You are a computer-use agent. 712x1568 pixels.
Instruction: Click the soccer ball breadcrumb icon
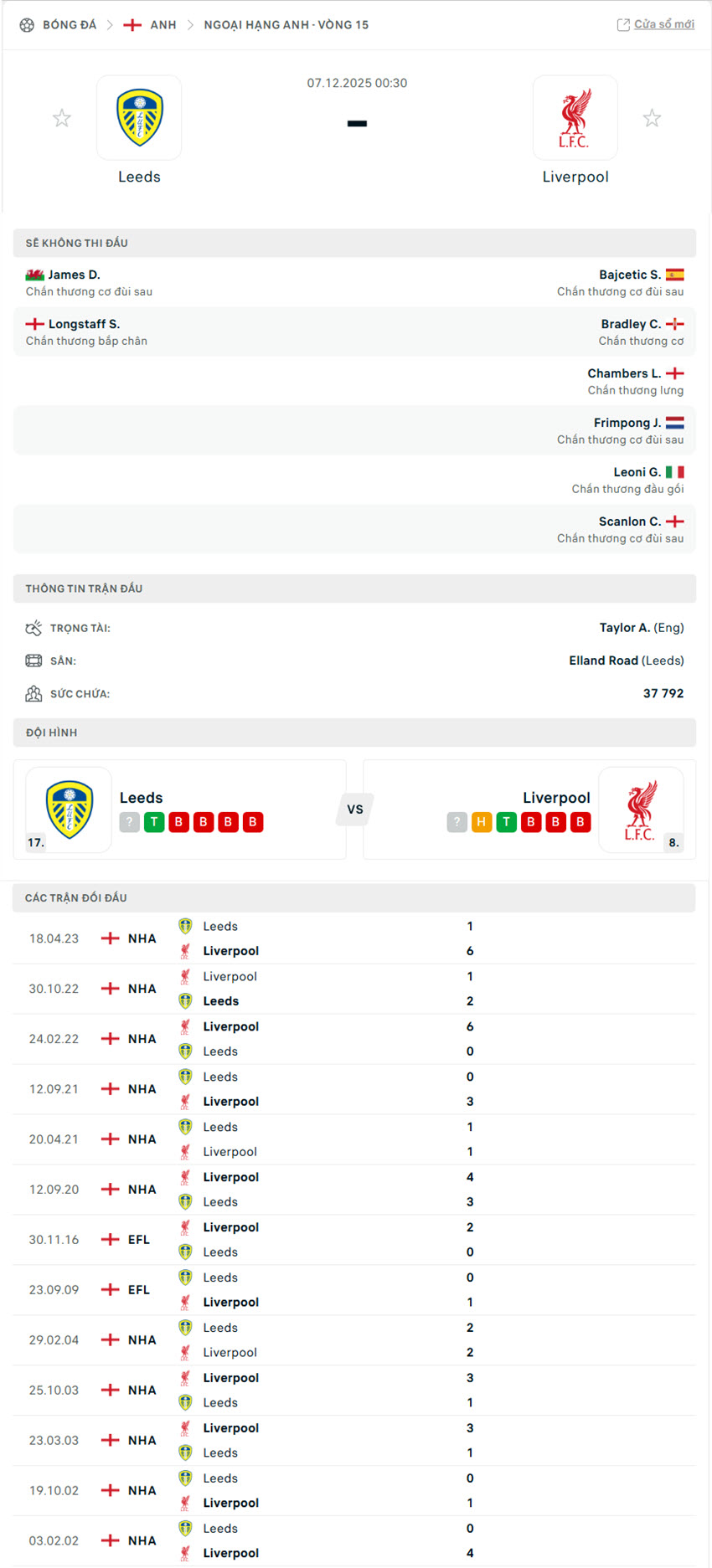click(x=25, y=24)
